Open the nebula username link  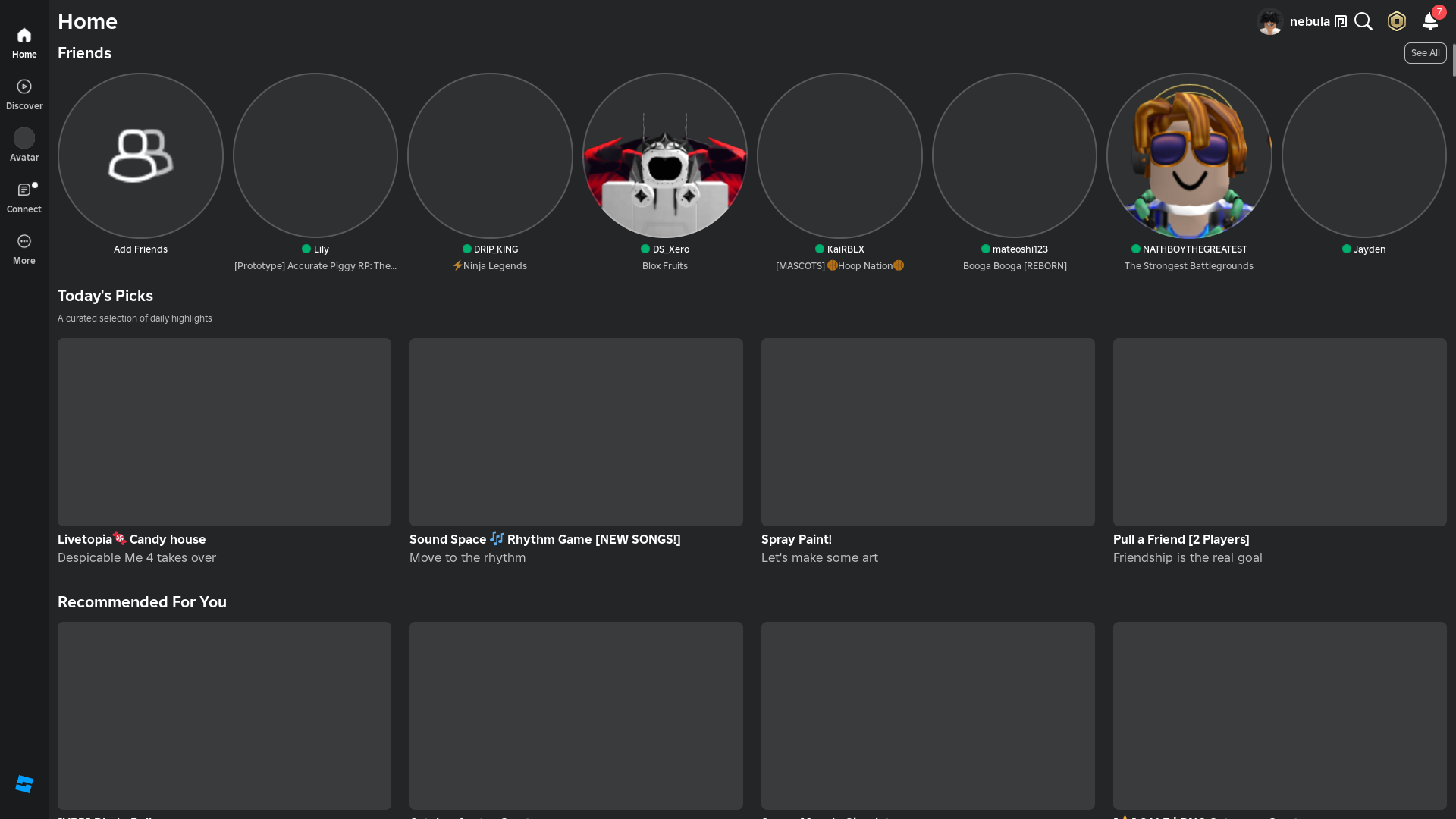pos(1310,21)
